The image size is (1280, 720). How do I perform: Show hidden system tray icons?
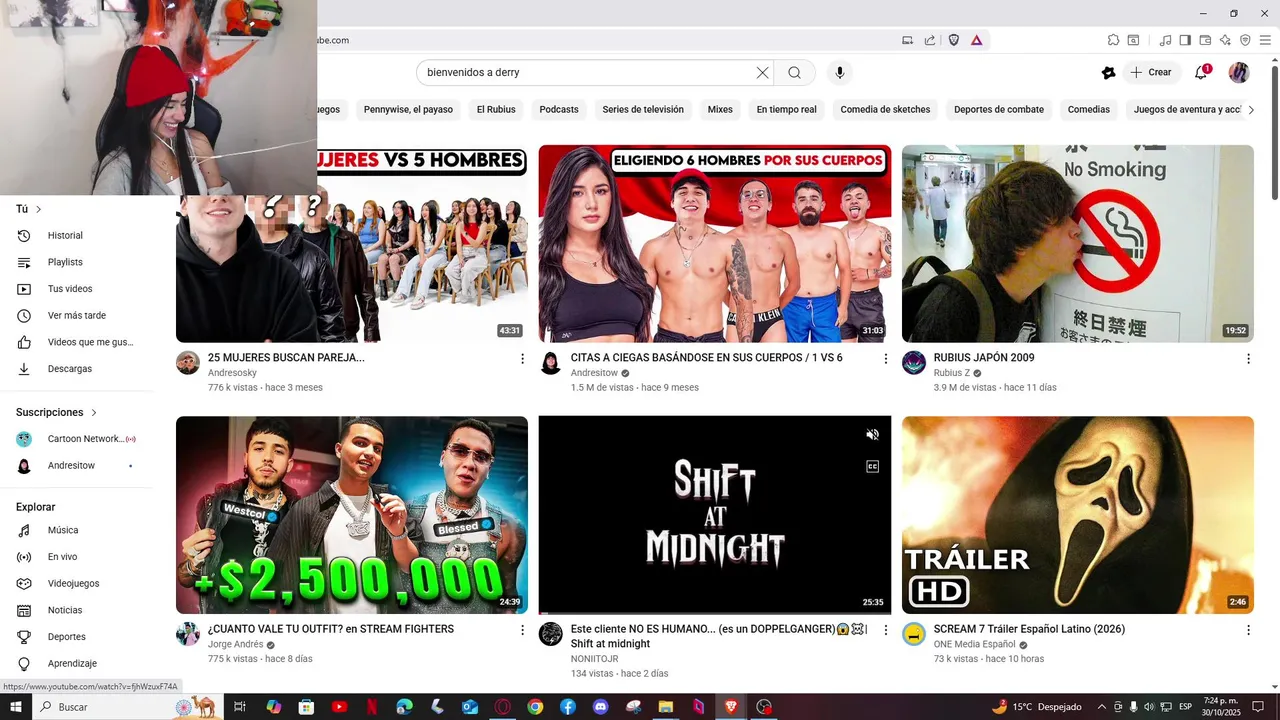1102,707
